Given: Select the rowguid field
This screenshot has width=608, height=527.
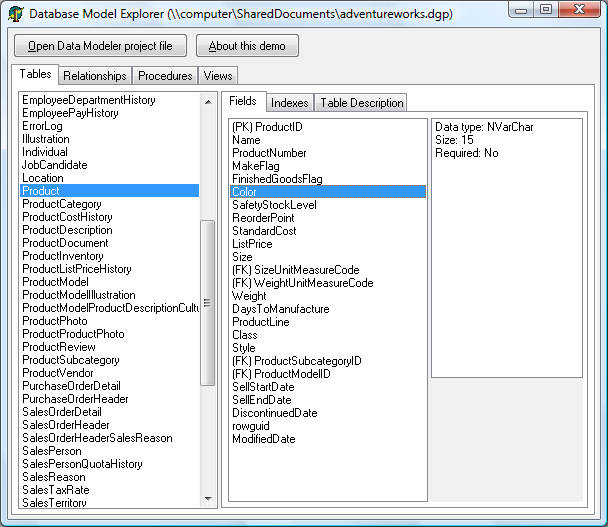Looking at the screenshot, I should pyautogui.click(x=250, y=426).
